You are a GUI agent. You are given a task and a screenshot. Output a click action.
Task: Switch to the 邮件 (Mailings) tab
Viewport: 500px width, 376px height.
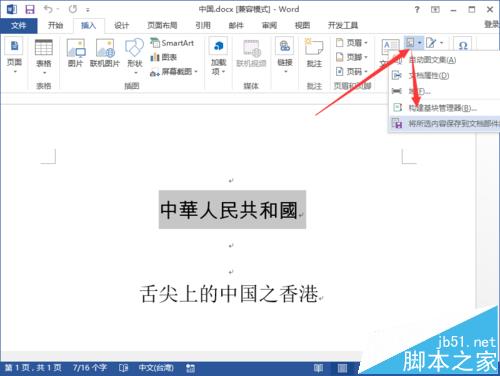click(x=236, y=25)
